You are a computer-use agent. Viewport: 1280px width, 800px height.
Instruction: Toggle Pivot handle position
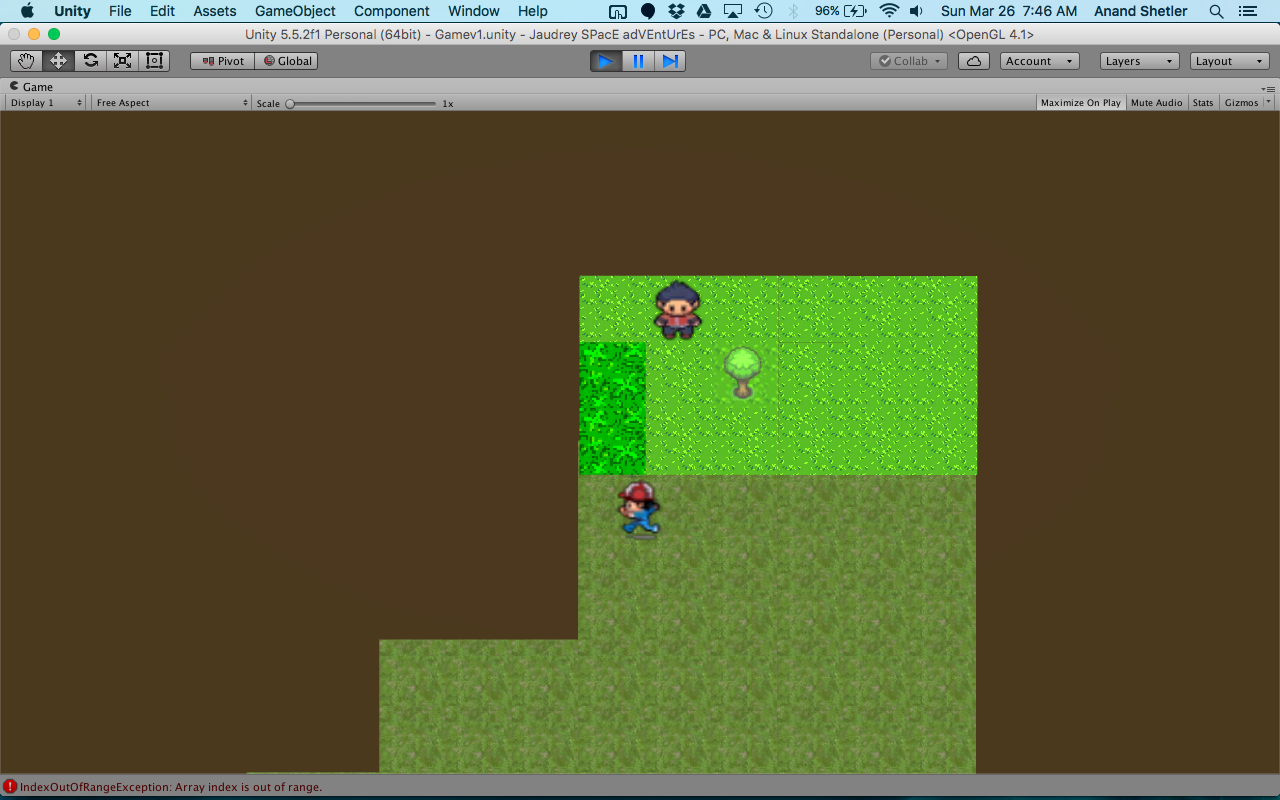point(222,61)
